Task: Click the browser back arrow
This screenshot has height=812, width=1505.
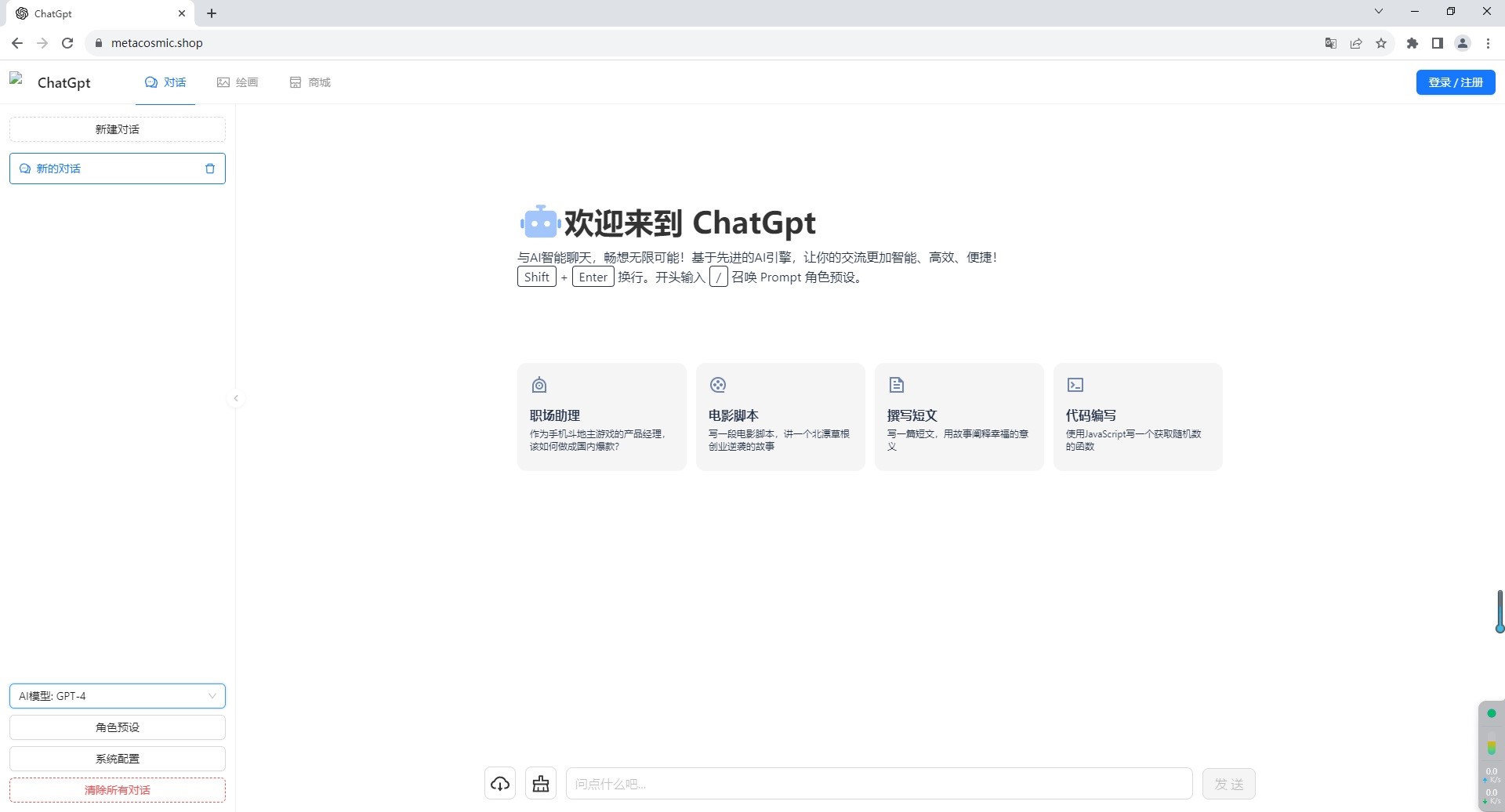Action: pyautogui.click(x=17, y=43)
